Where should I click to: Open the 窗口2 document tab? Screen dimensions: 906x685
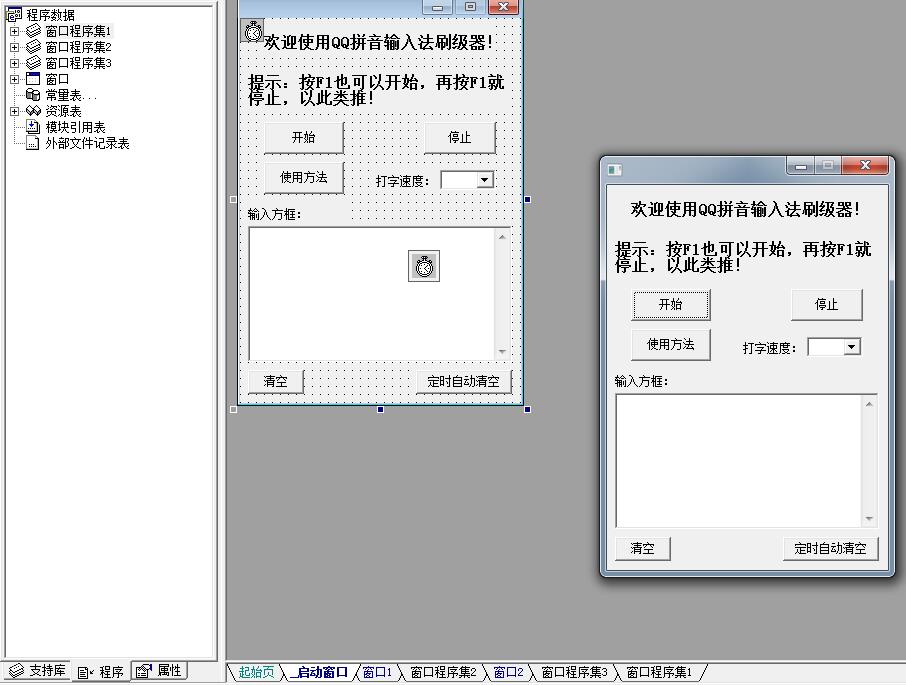click(x=508, y=672)
